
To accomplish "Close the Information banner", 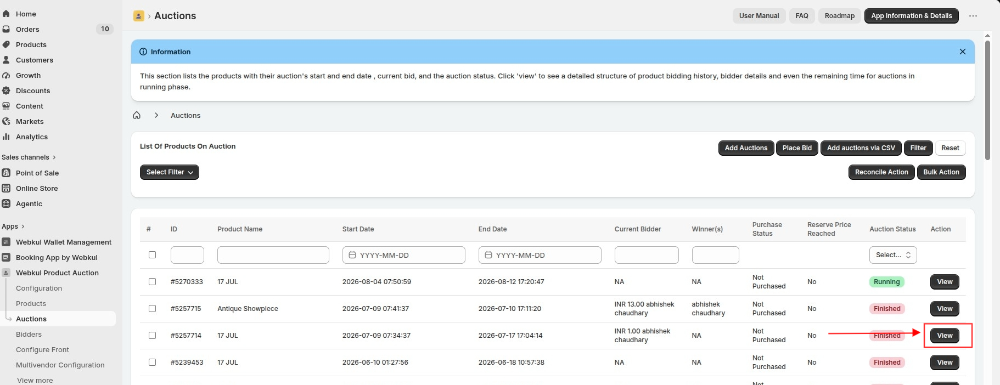I will [962, 52].
